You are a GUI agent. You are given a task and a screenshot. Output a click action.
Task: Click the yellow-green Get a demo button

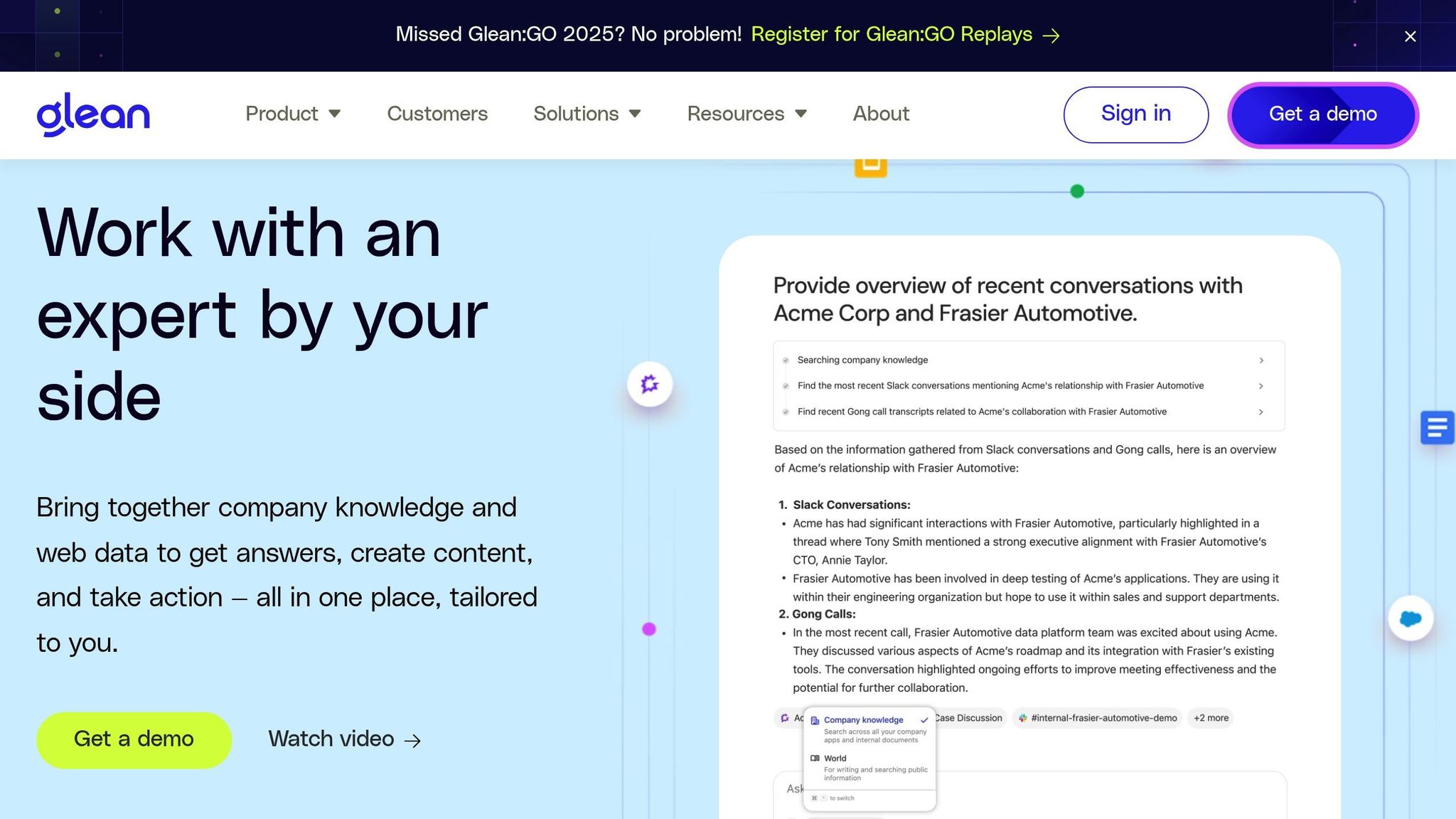point(134,739)
